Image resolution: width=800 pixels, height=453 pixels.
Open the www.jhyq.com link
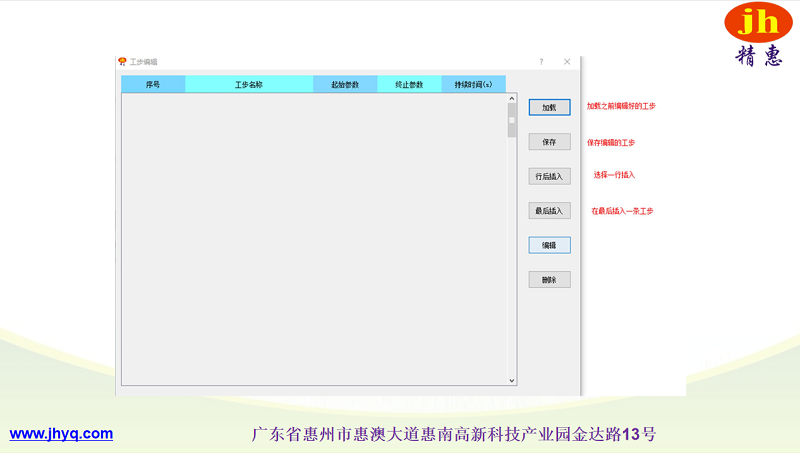pyautogui.click(x=61, y=434)
